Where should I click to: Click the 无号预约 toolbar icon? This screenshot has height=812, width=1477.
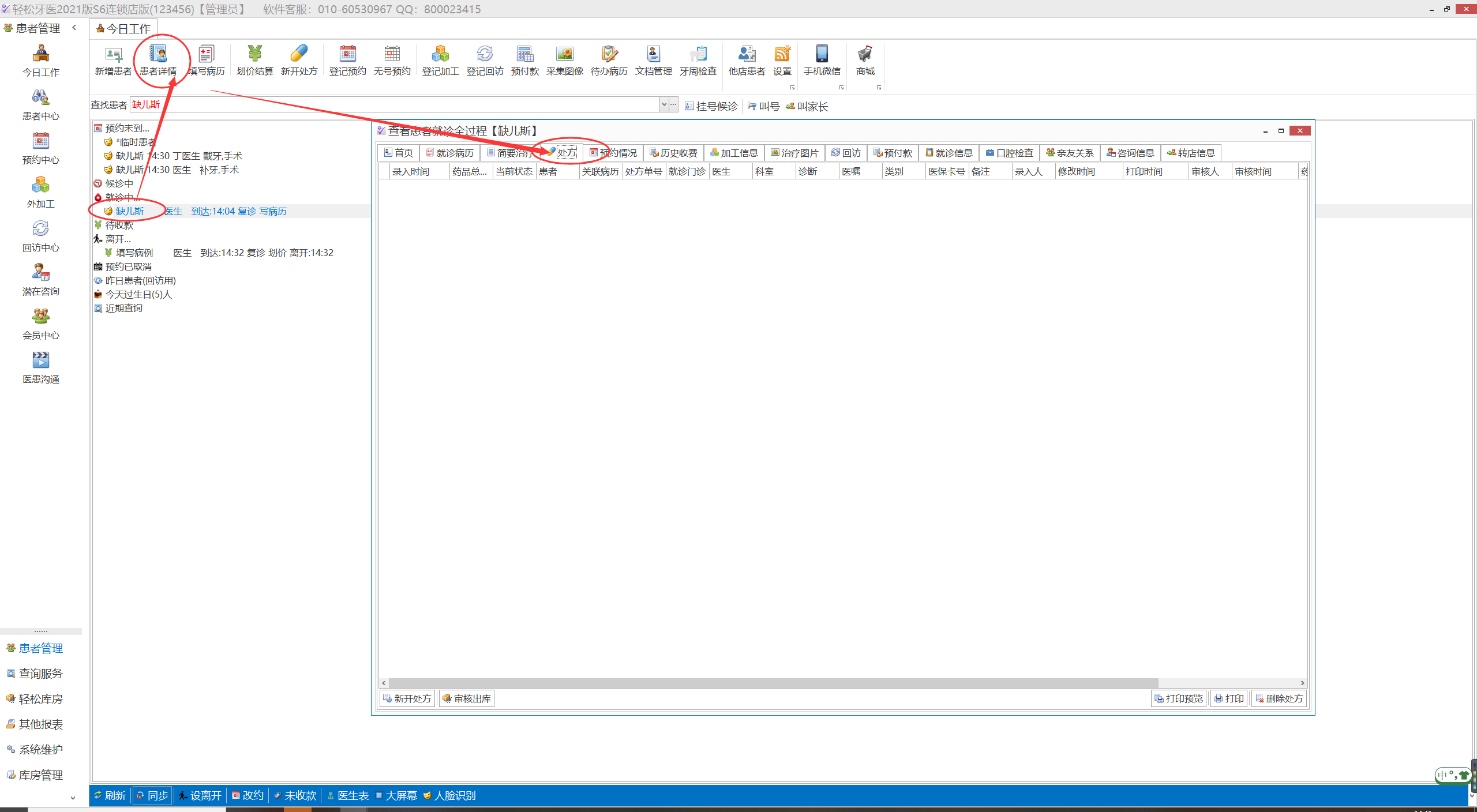(392, 61)
